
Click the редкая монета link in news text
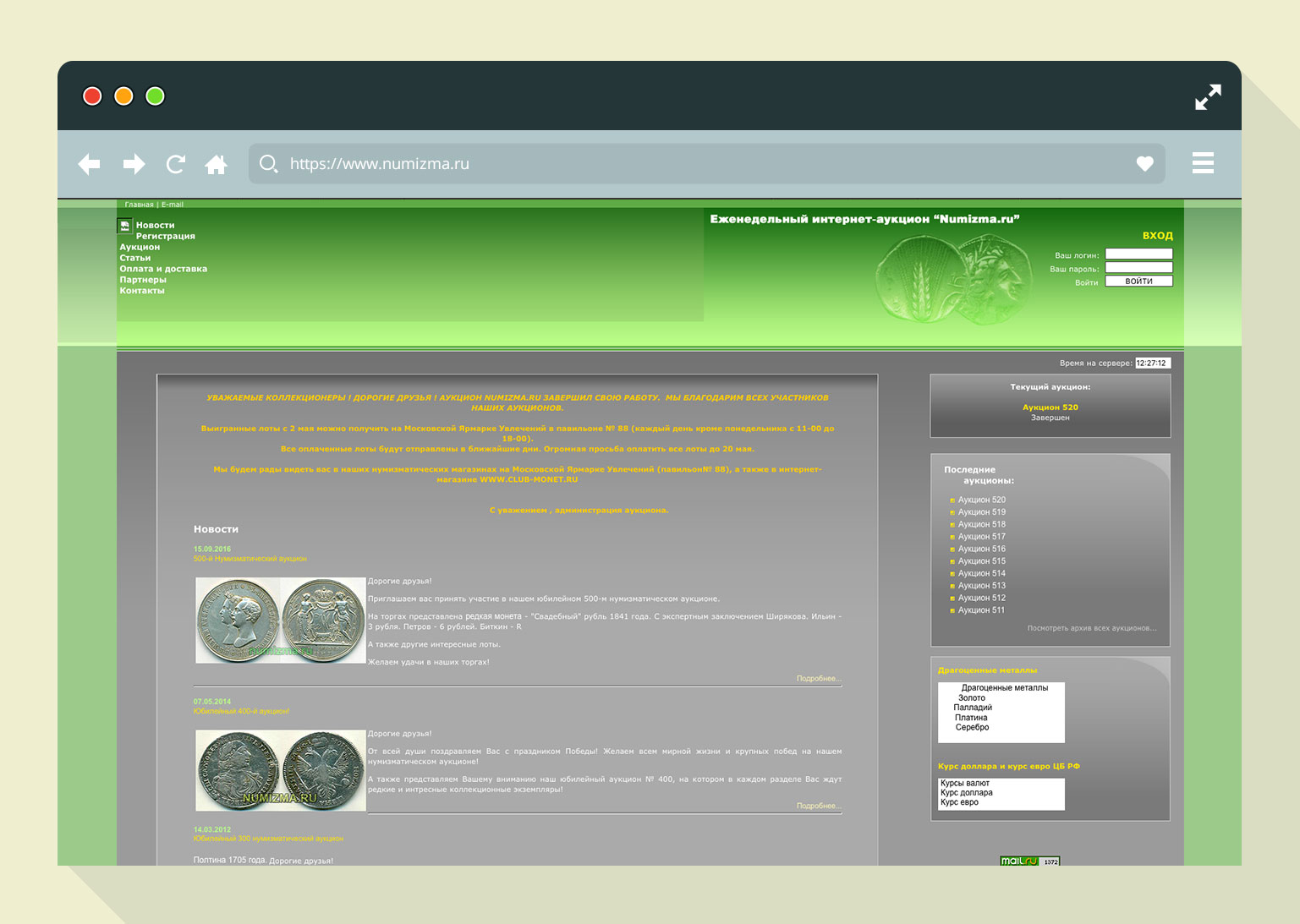pos(493,616)
